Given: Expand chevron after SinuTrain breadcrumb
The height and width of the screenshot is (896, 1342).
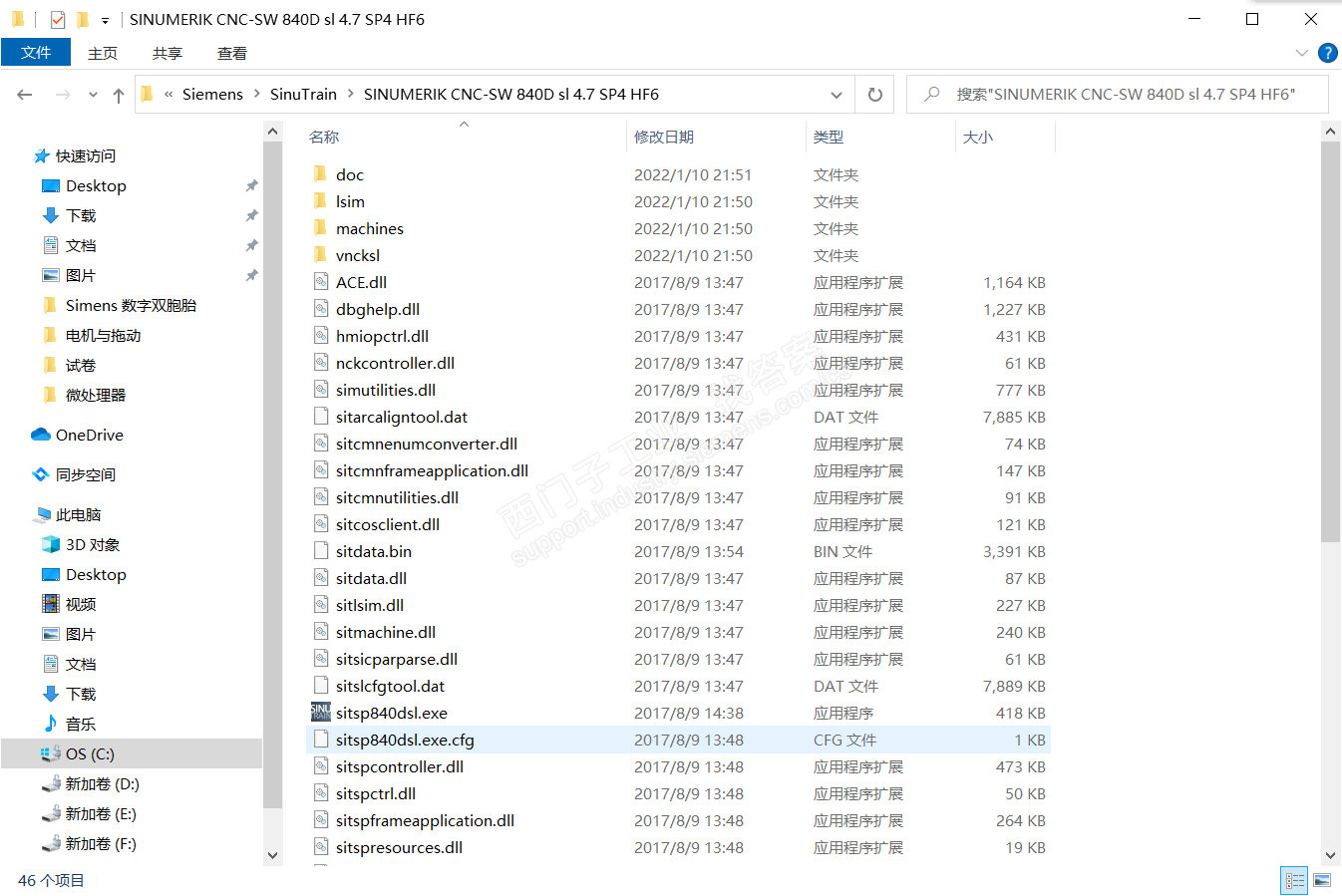Looking at the screenshot, I should point(351,94).
